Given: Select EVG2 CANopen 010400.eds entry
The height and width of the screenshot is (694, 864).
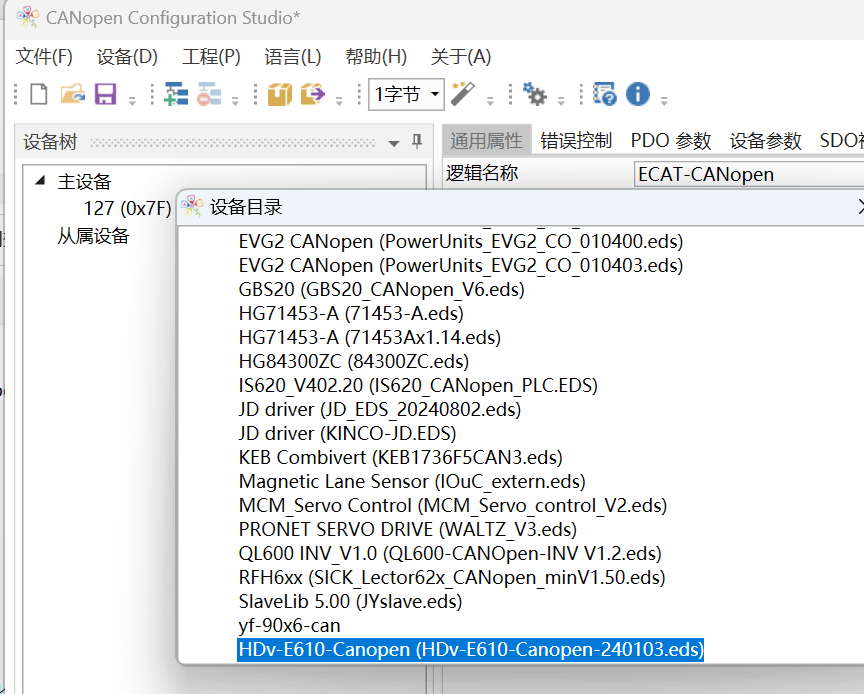Looking at the screenshot, I should point(461,241).
